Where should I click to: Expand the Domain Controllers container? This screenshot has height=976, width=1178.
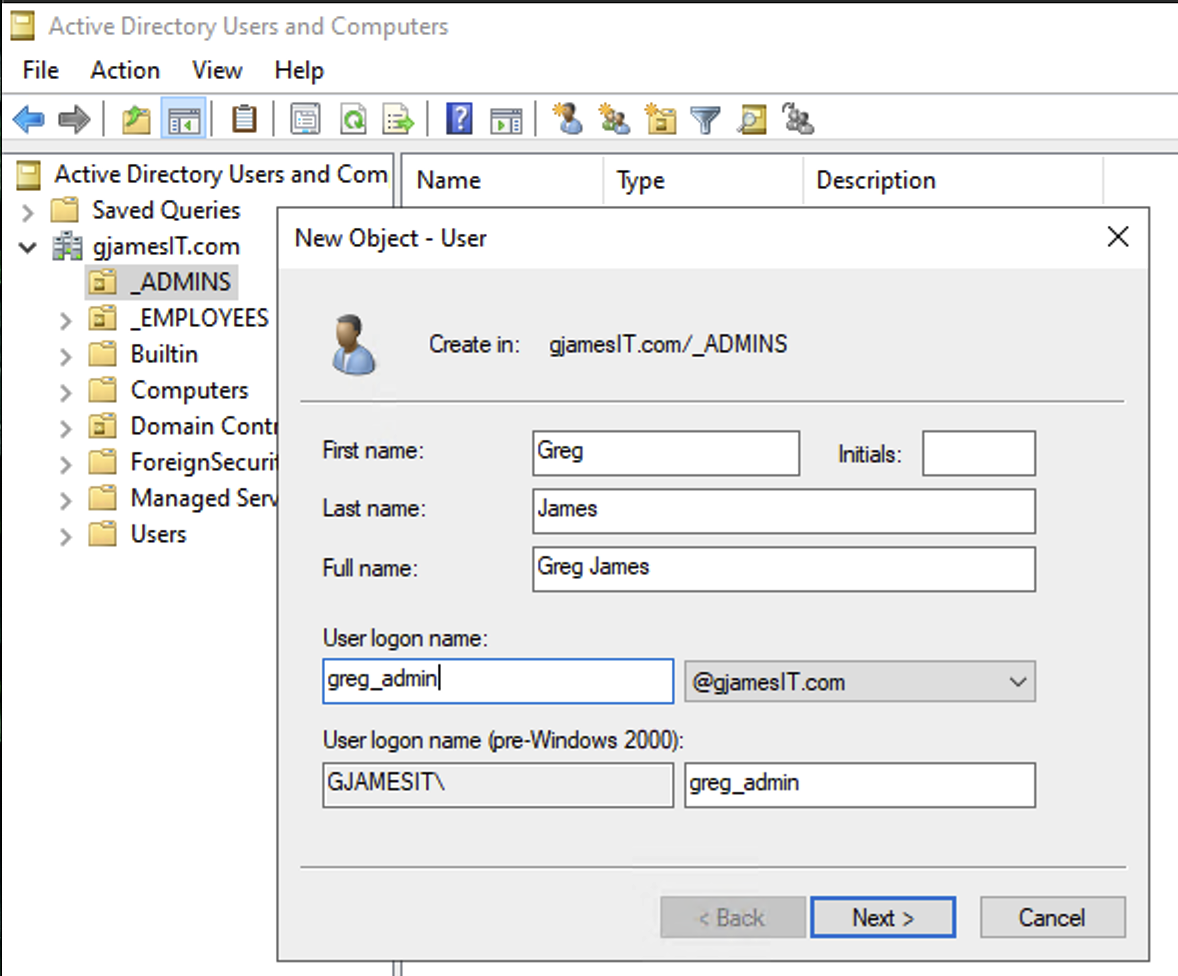pyautogui.click(x=64, y=426)
